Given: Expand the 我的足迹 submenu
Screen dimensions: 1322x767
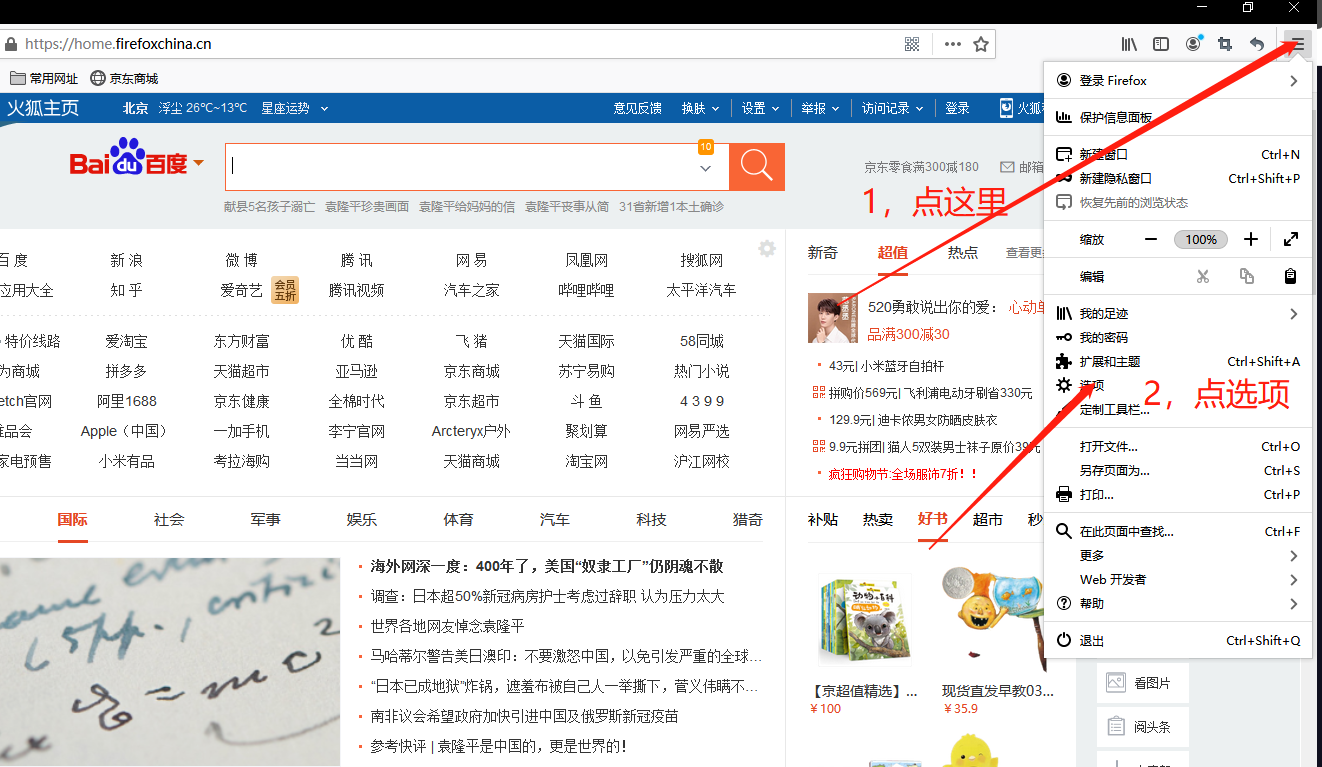Looking at the screenshot, I should pos(1177,313).
